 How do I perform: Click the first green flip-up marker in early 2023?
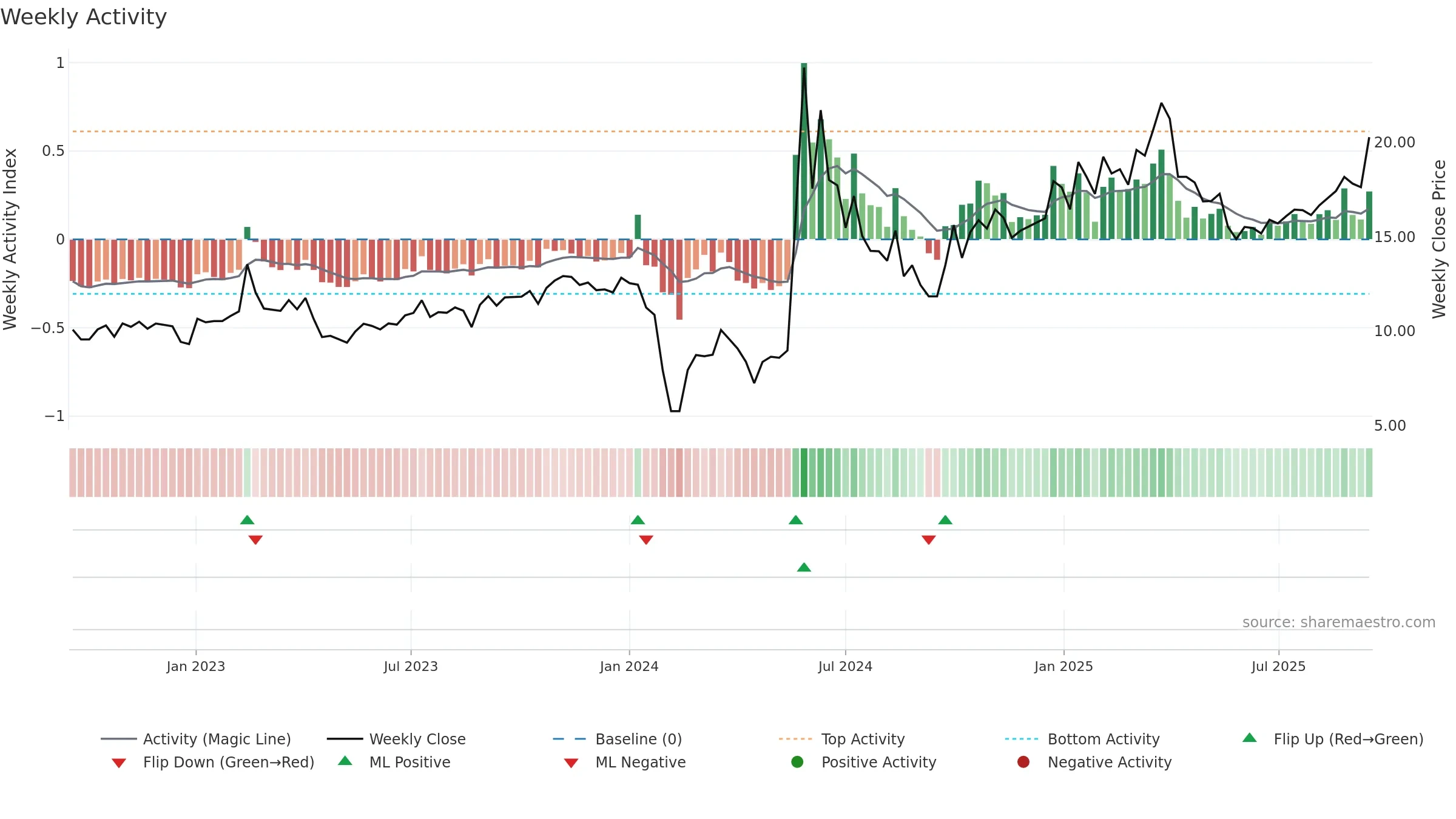pos(247,520)
